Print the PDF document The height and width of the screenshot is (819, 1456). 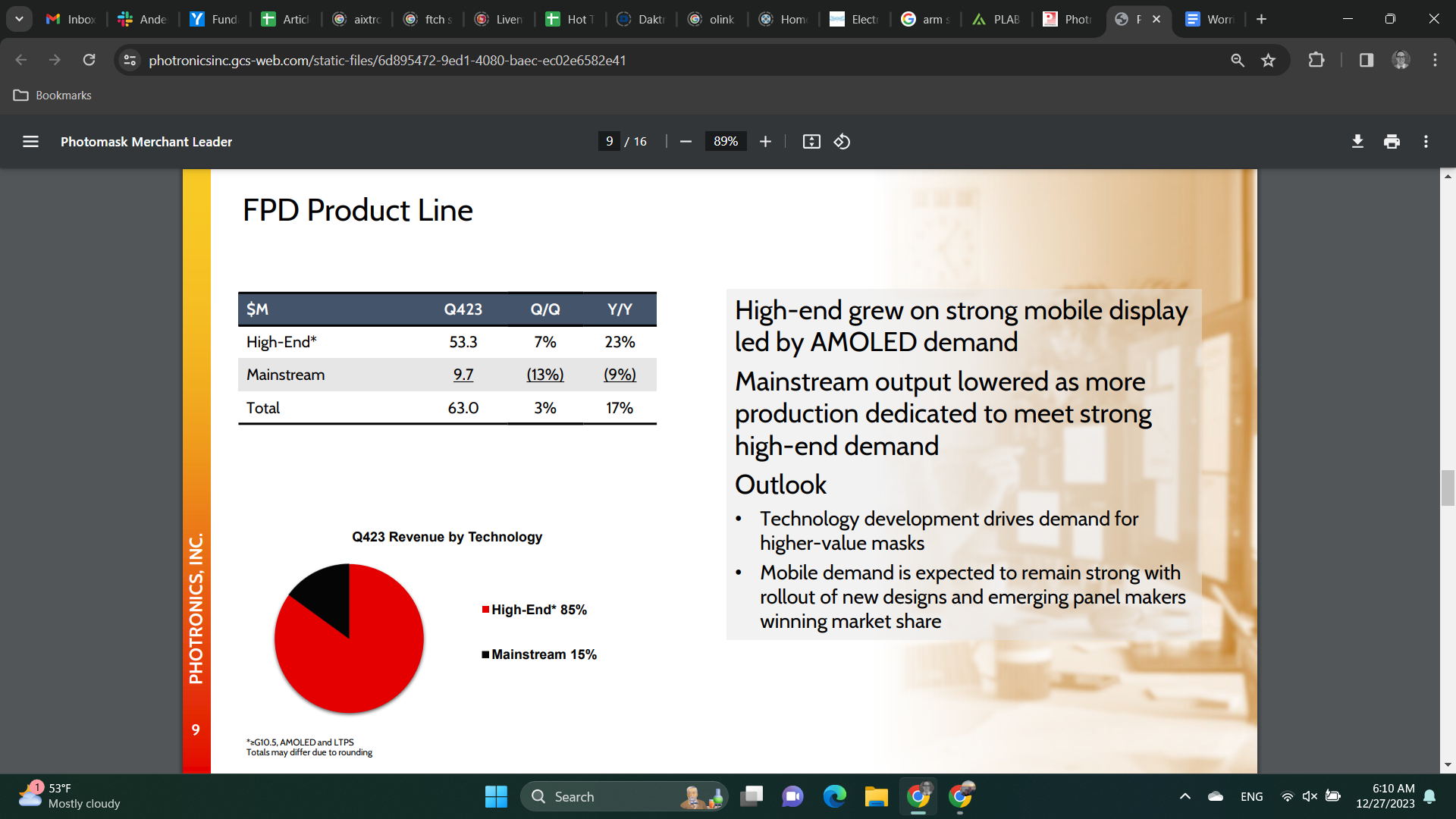click(1392, 142)
